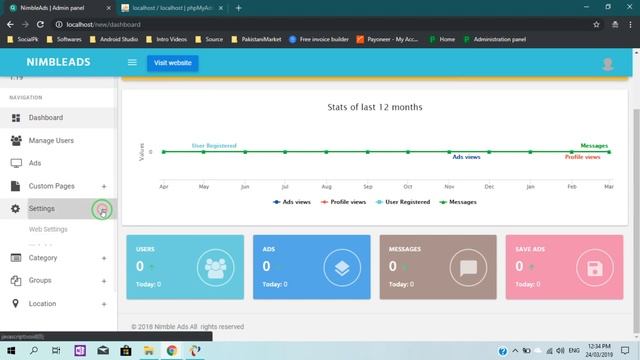Click the Category sidebar icon
This screenshot has width=640, height=360.
tap(16, 258)
